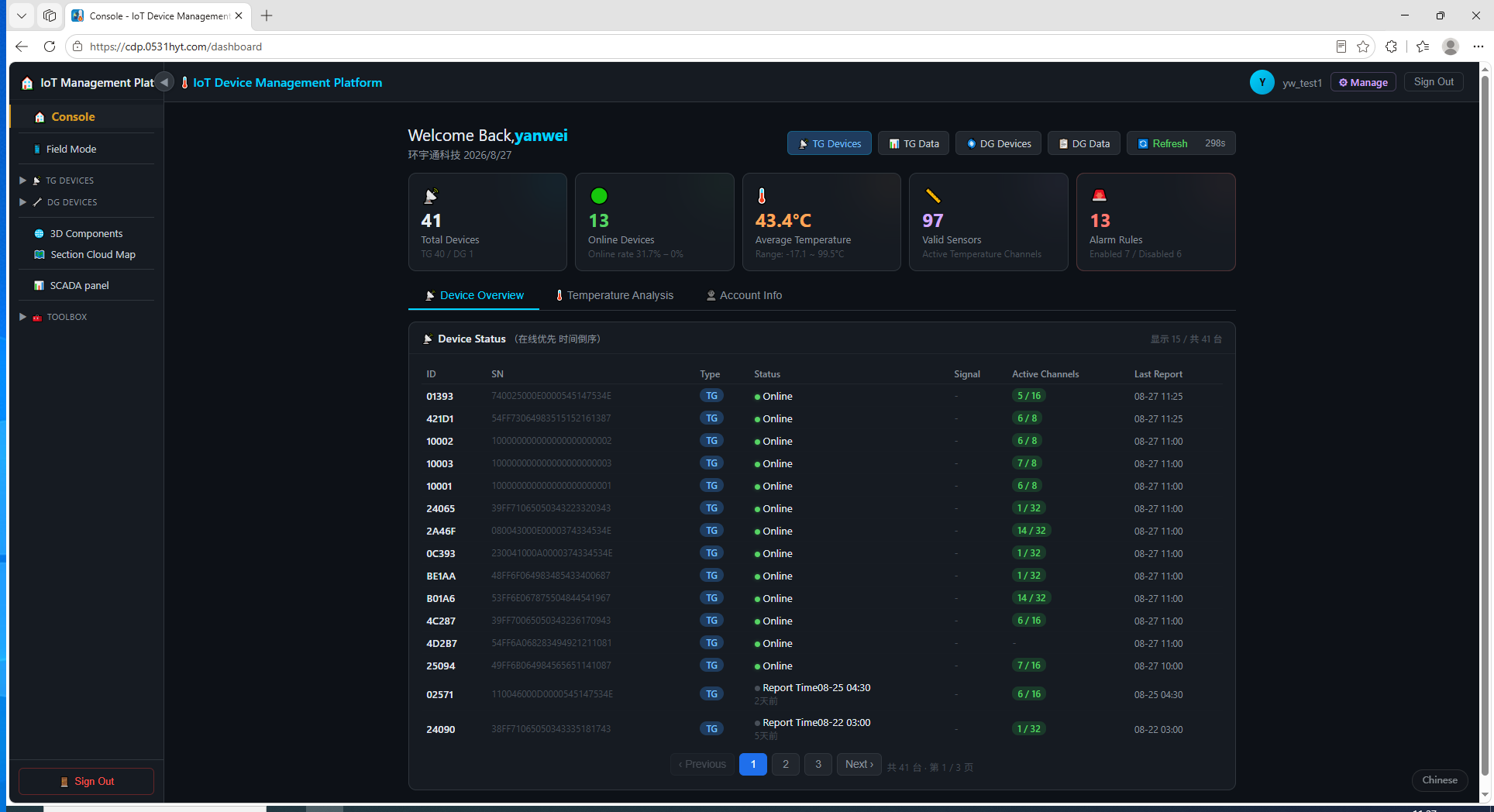Open Console in the sidebar
Viewport: 1494px width, 812px height.
(x=87, y=117)
